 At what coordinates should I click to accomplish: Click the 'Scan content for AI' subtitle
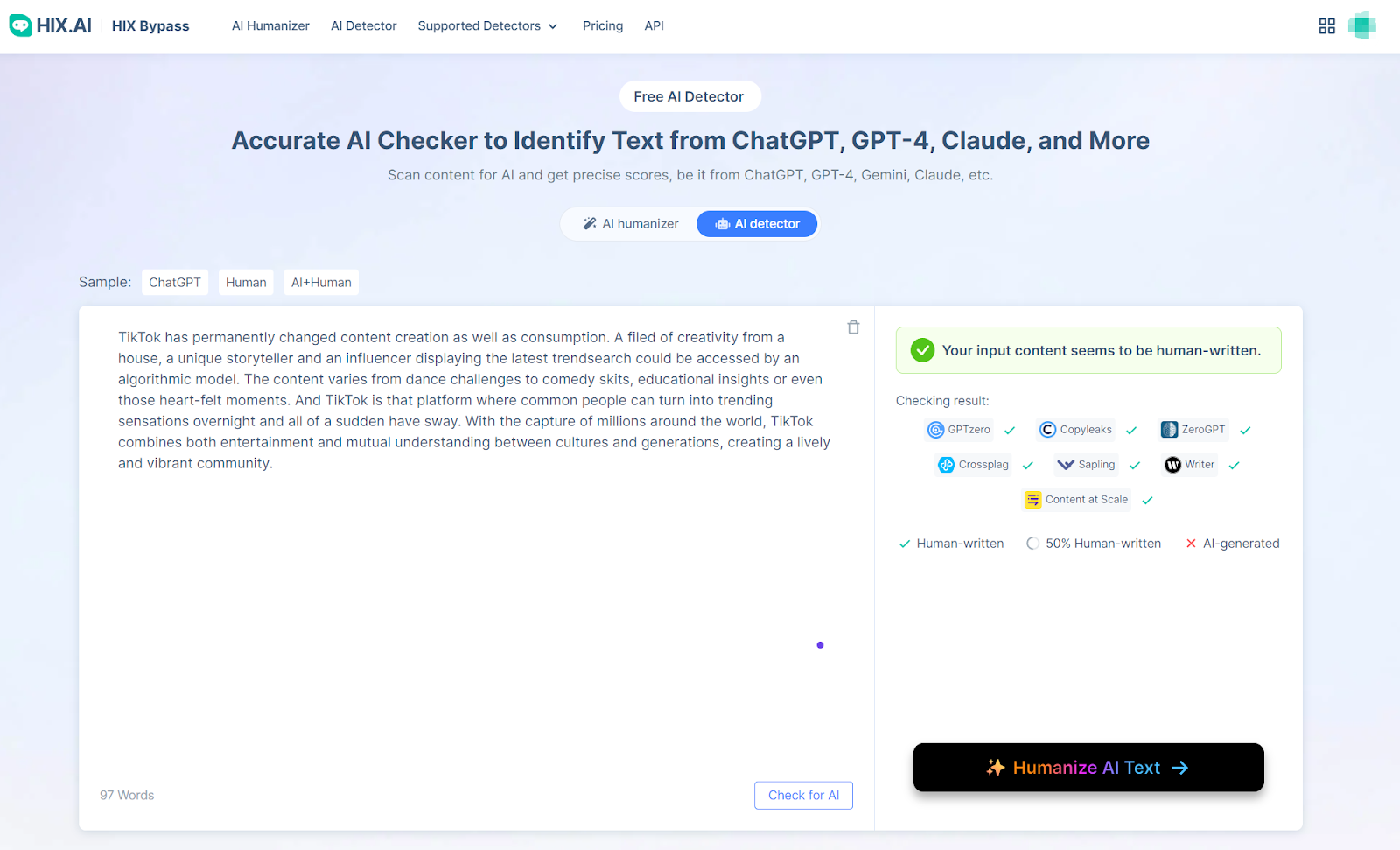pos(690,175)
